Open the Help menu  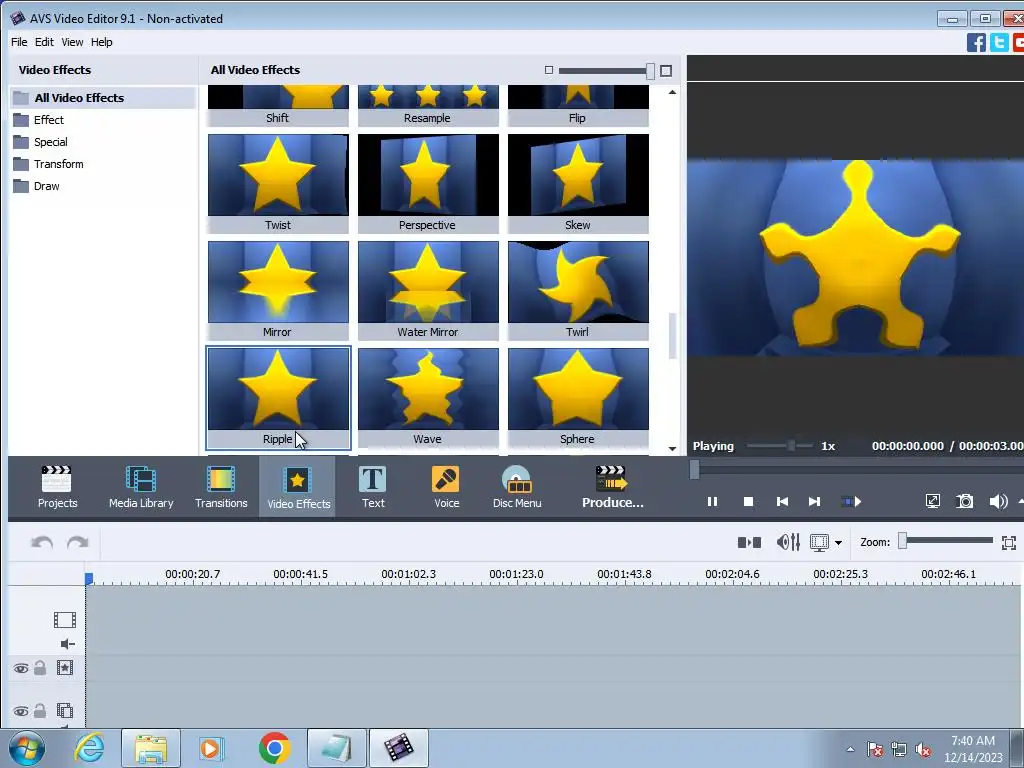(101, 42)
